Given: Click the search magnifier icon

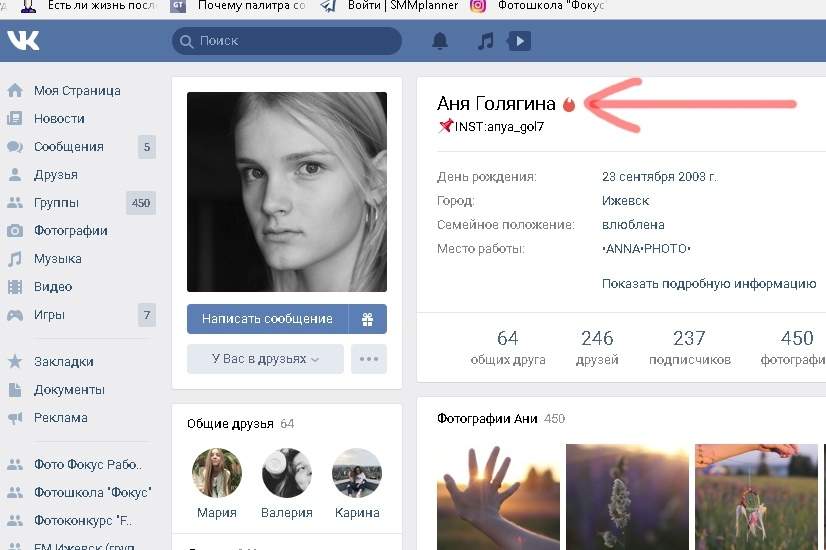Looking at the screenshot, I should [x=186, y=41].
